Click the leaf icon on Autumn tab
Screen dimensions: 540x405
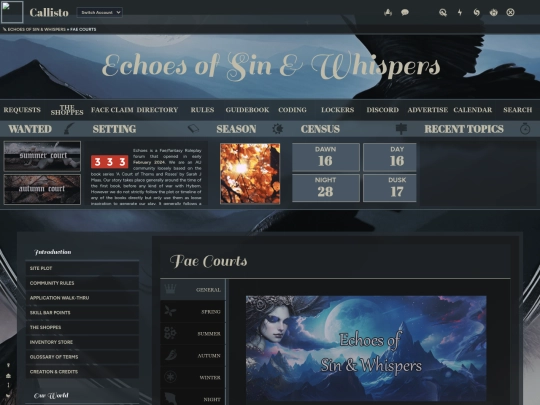coord(170,355)
